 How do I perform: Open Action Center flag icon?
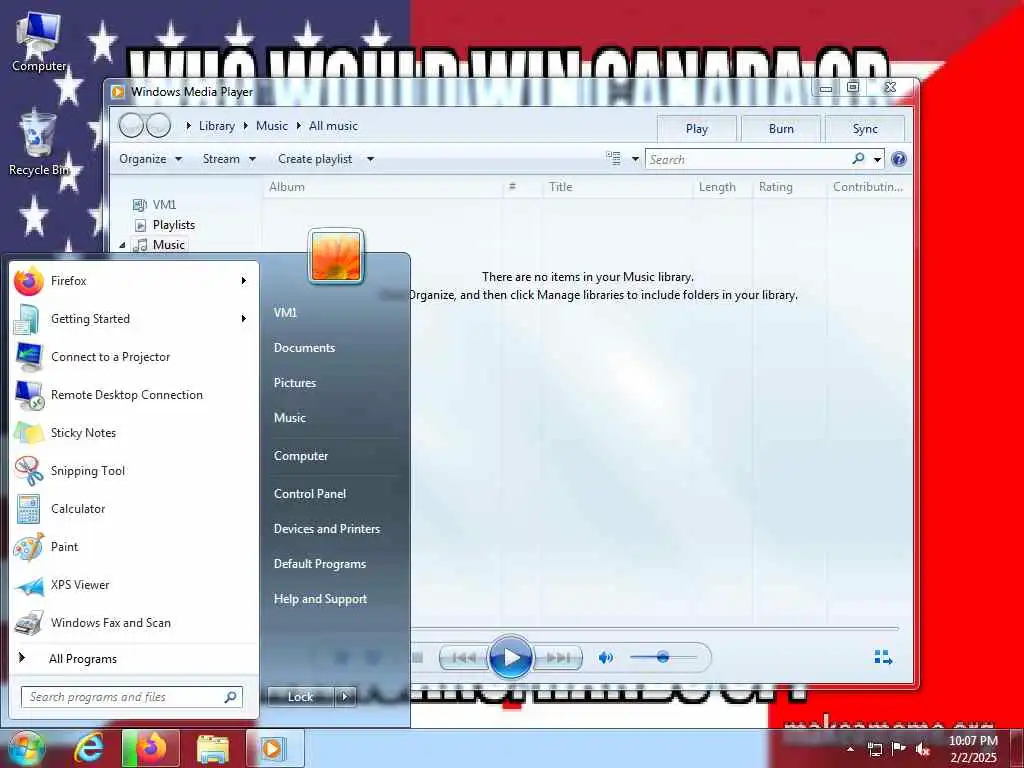click(x=899, y=749)
